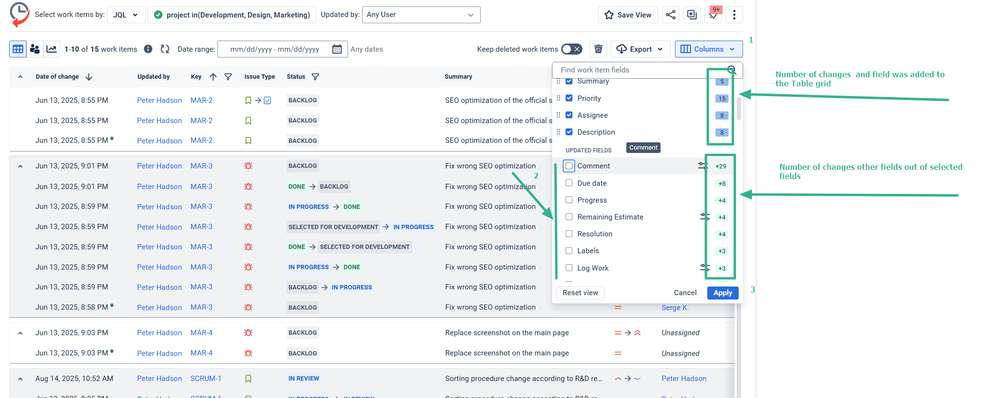Open the Serge K. assignee link
The image size is (999, 398).
(675, 307)
